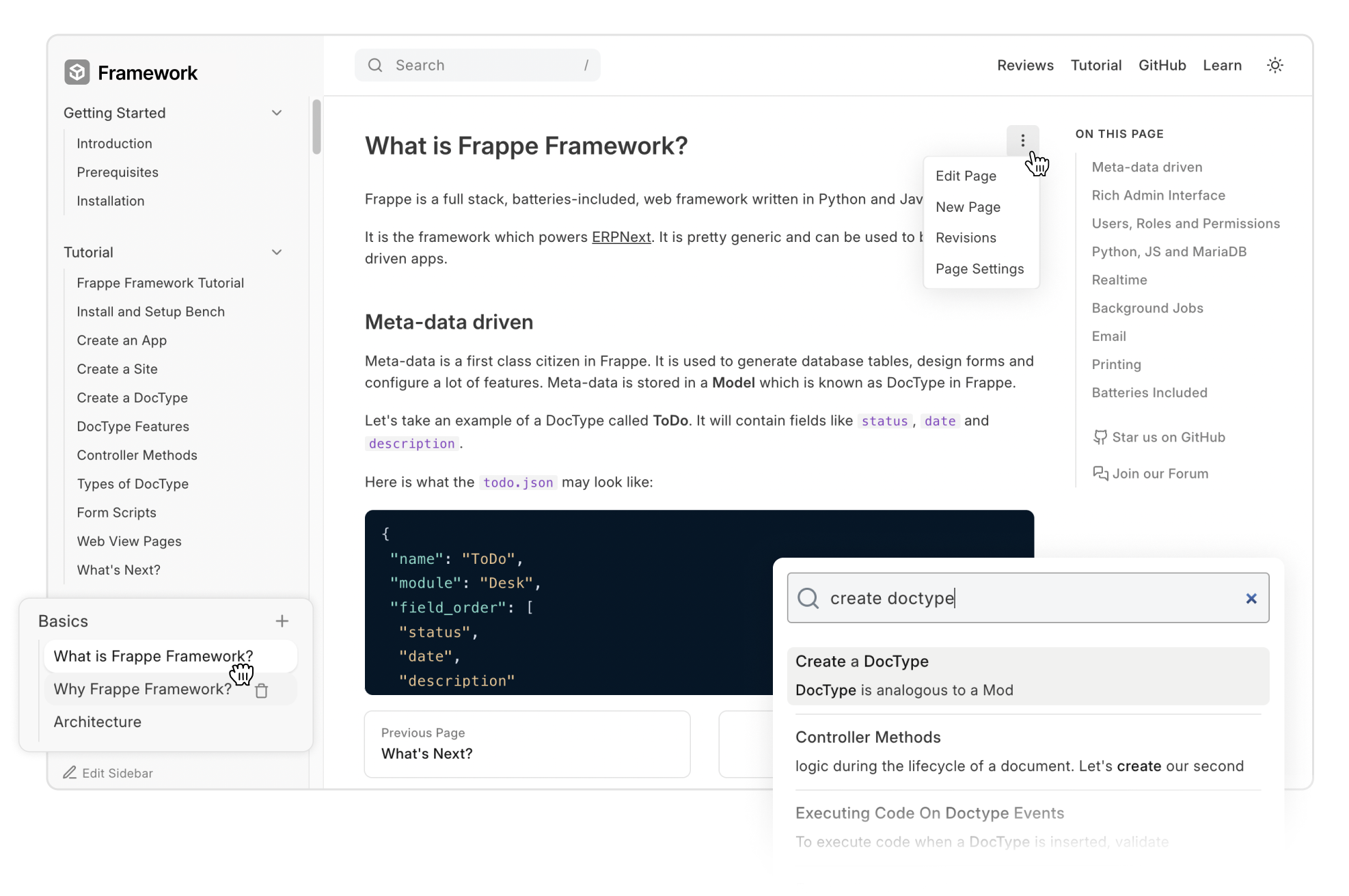The height and width of the screenshot is (896, 1349).
Task: Click the Edit Sidebar pencil icon
Action: pyautogui.click(x=70, y=773)
